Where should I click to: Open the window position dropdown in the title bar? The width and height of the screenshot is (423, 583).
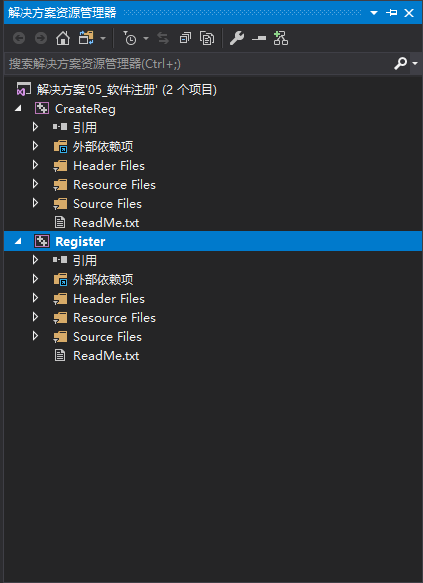tap(374, 13)
